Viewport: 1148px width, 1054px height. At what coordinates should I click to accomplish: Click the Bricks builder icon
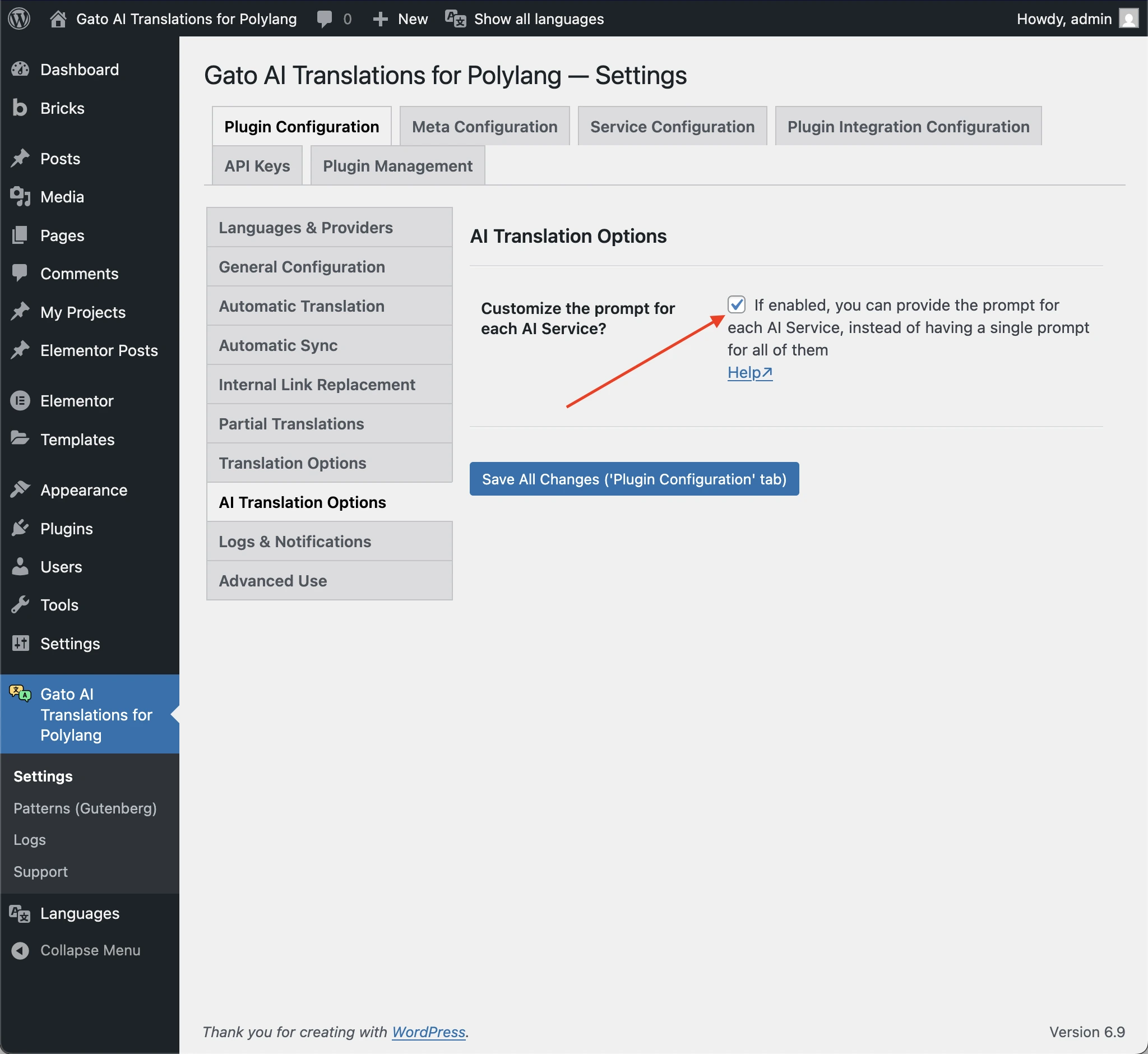click(19, 108)
